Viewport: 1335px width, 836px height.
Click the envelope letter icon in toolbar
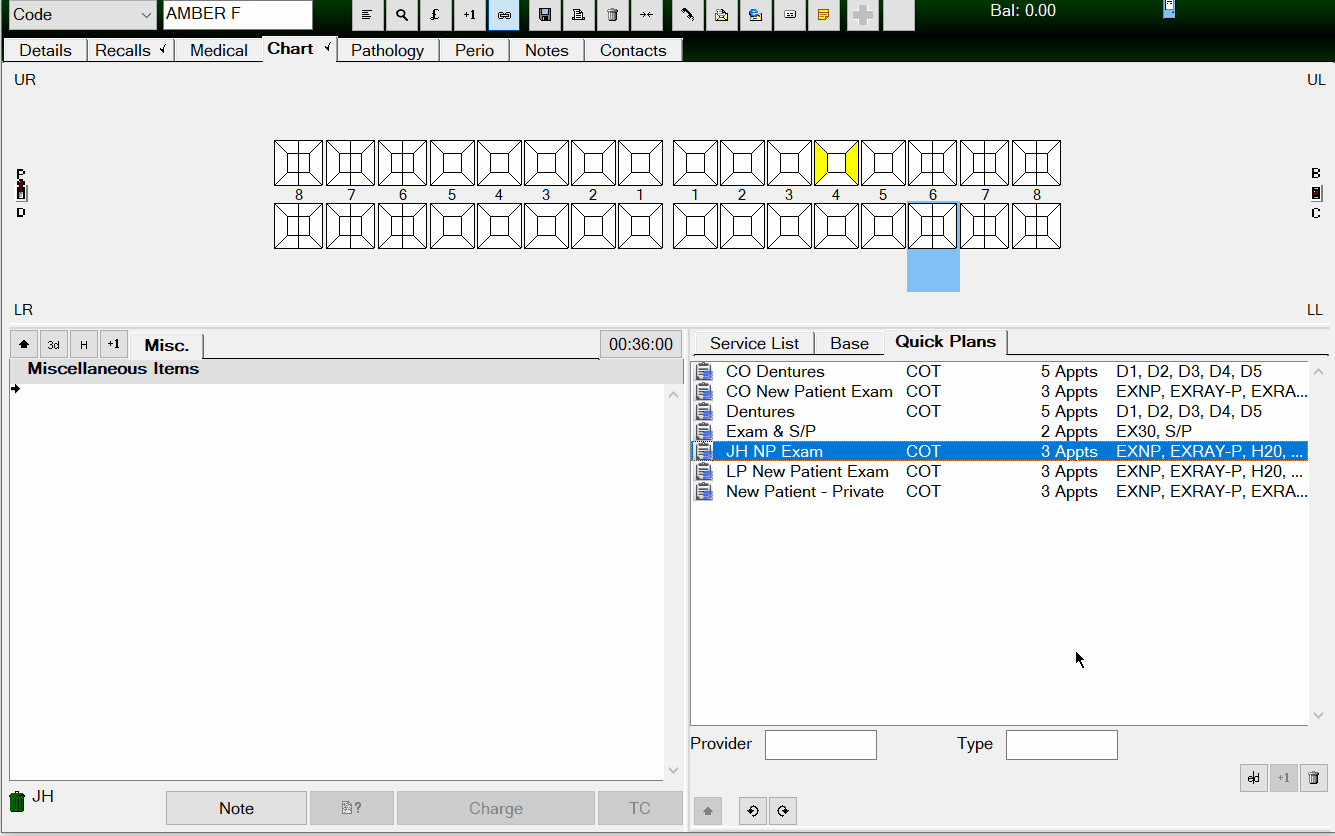pos(721,15)
